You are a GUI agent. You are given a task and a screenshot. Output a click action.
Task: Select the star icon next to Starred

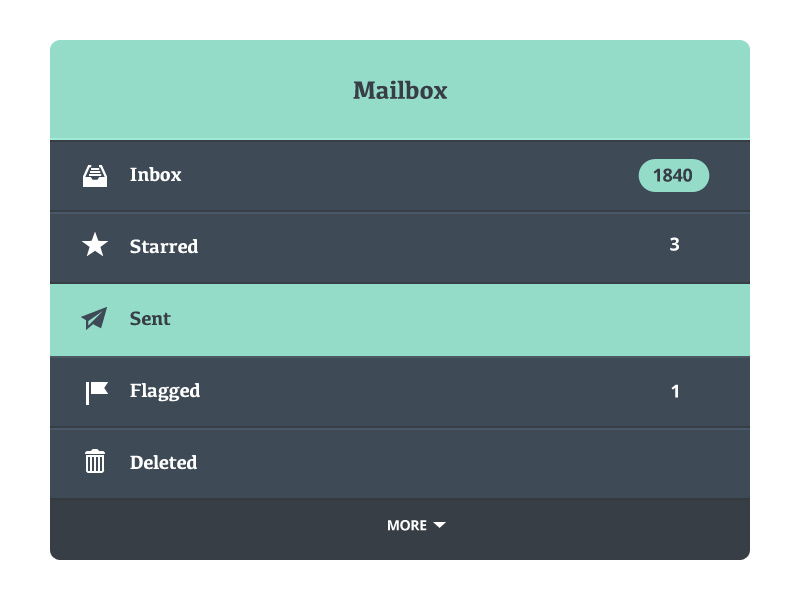click(x=95, y=246)
